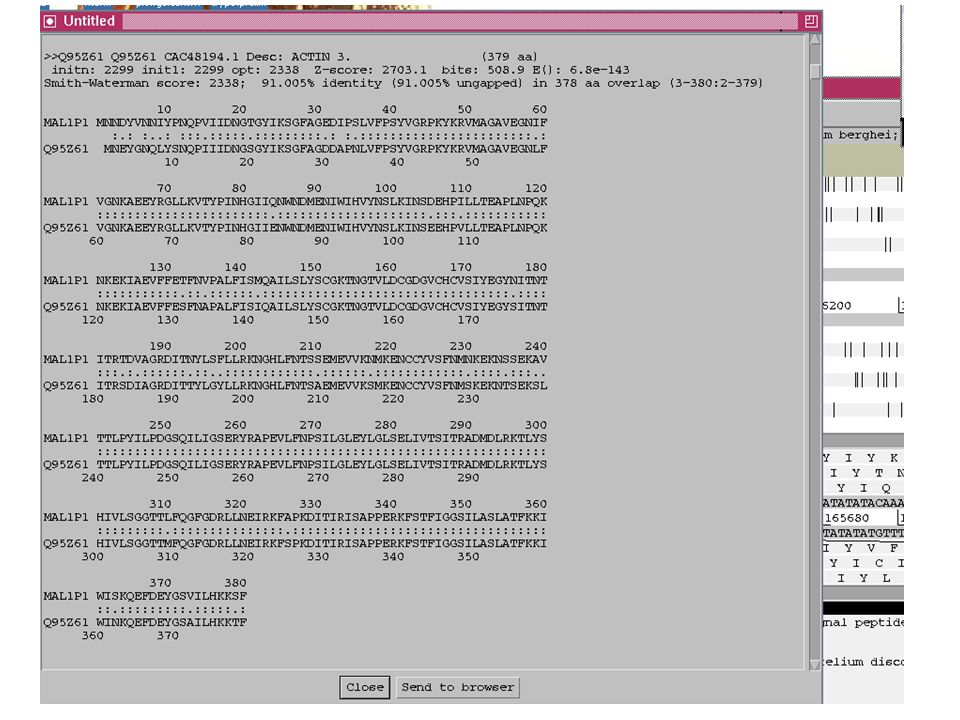Click the '(379 aa)' length text

click(x=509, y=56)
